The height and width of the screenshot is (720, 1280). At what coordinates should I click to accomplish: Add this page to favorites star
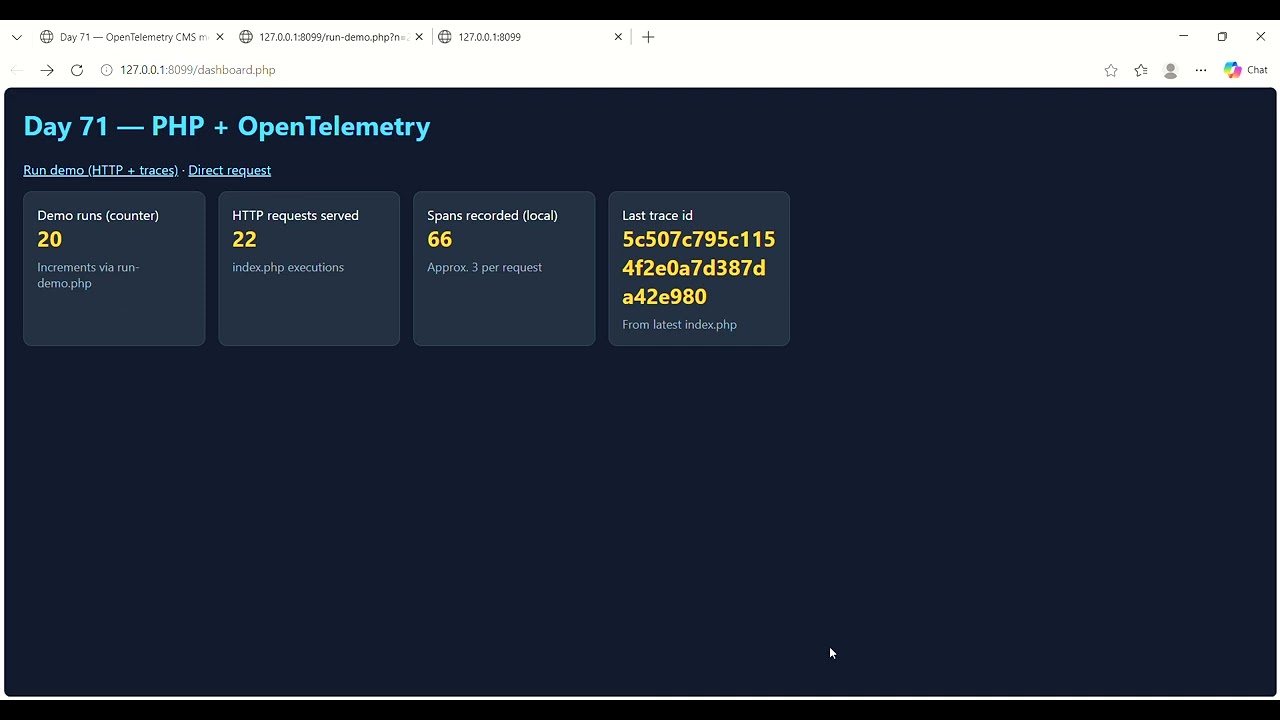click(1111, 70)
